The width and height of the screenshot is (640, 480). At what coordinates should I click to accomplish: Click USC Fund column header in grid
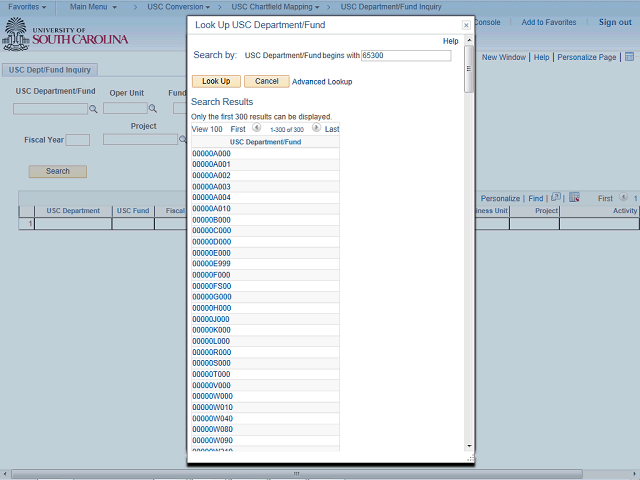pos(133,211)
